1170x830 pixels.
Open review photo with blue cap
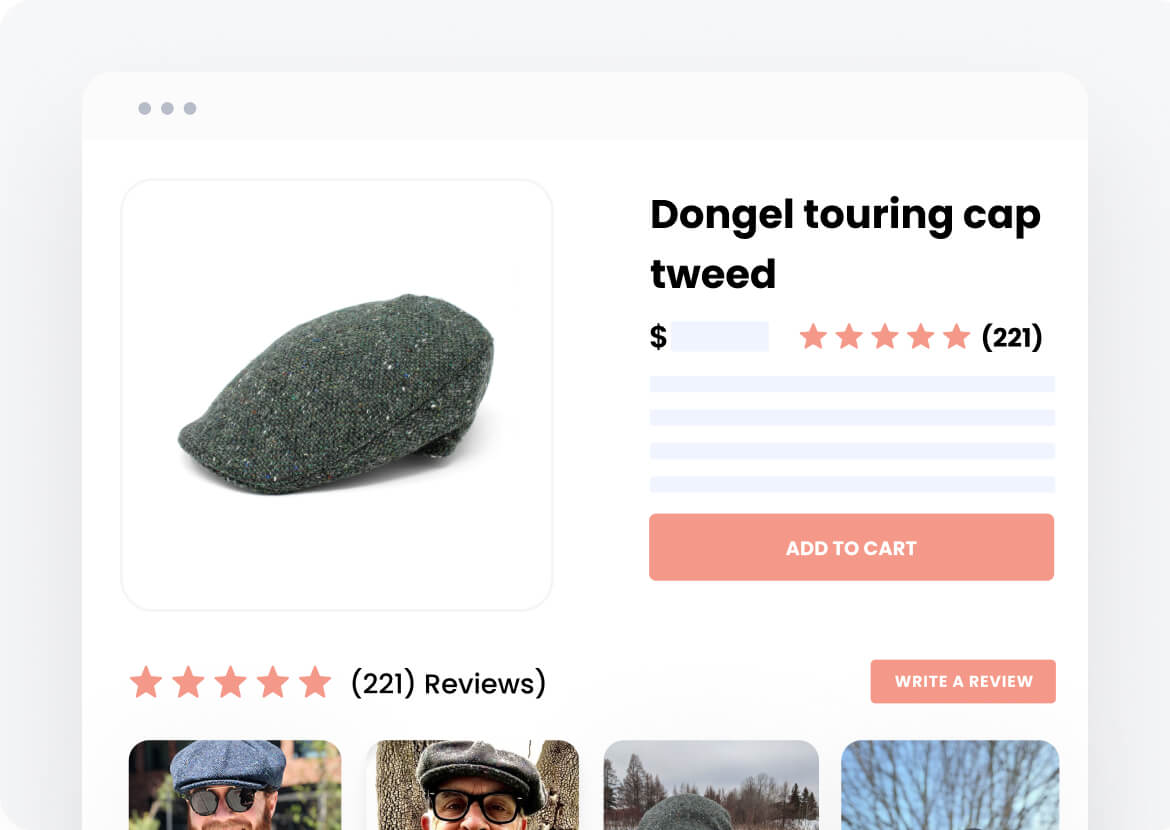pos(235,785)
